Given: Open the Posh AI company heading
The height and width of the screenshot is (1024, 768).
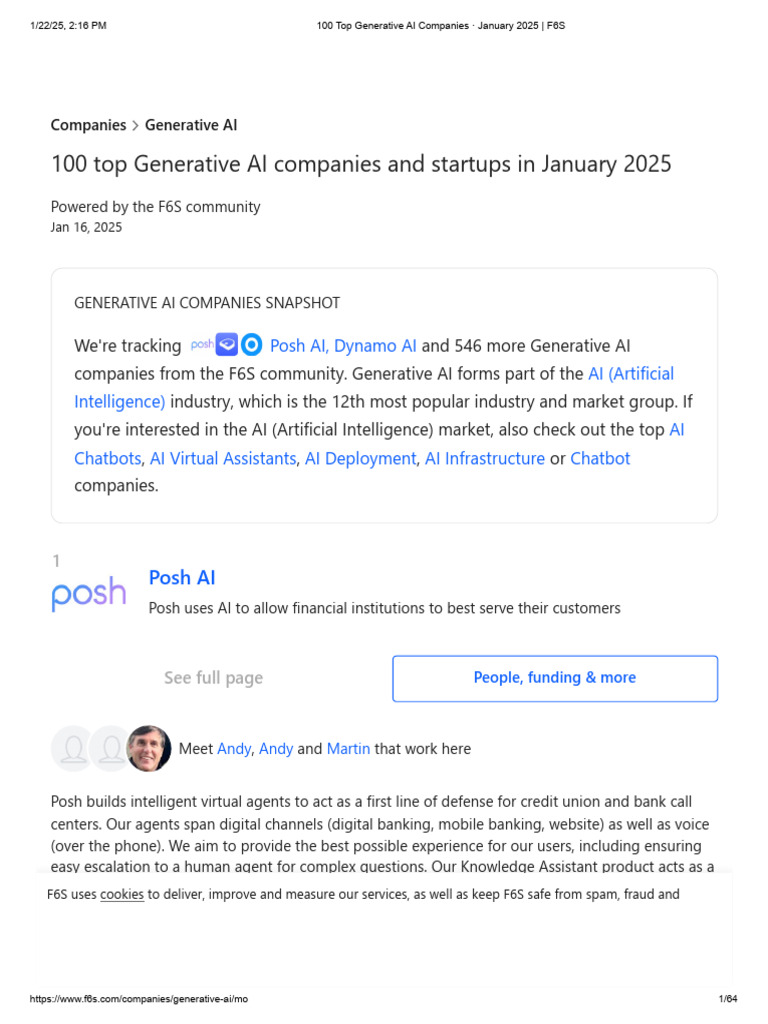Looking at the screenshot, I should [182, 578].
